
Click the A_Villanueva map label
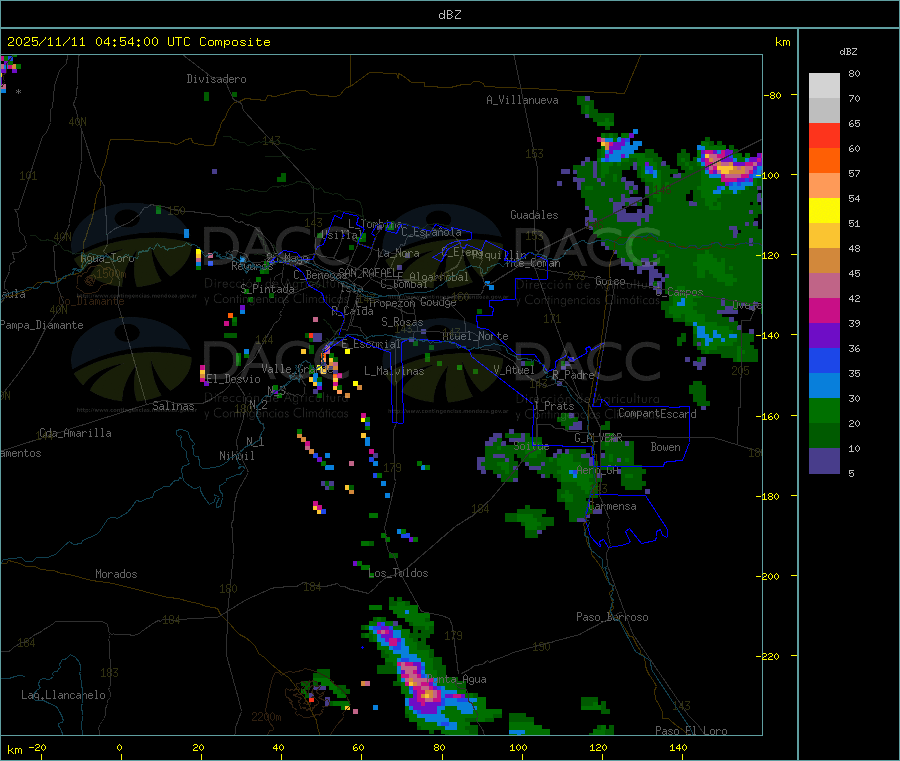pos(522,100)
